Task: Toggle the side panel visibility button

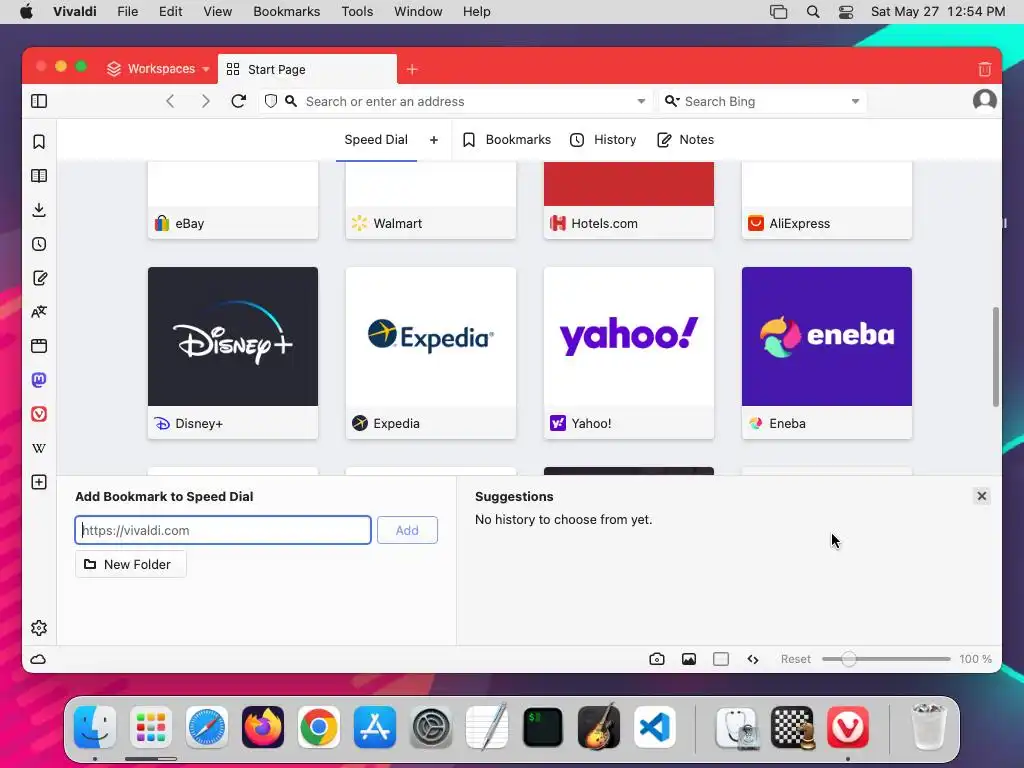Action: coord(39,101)
